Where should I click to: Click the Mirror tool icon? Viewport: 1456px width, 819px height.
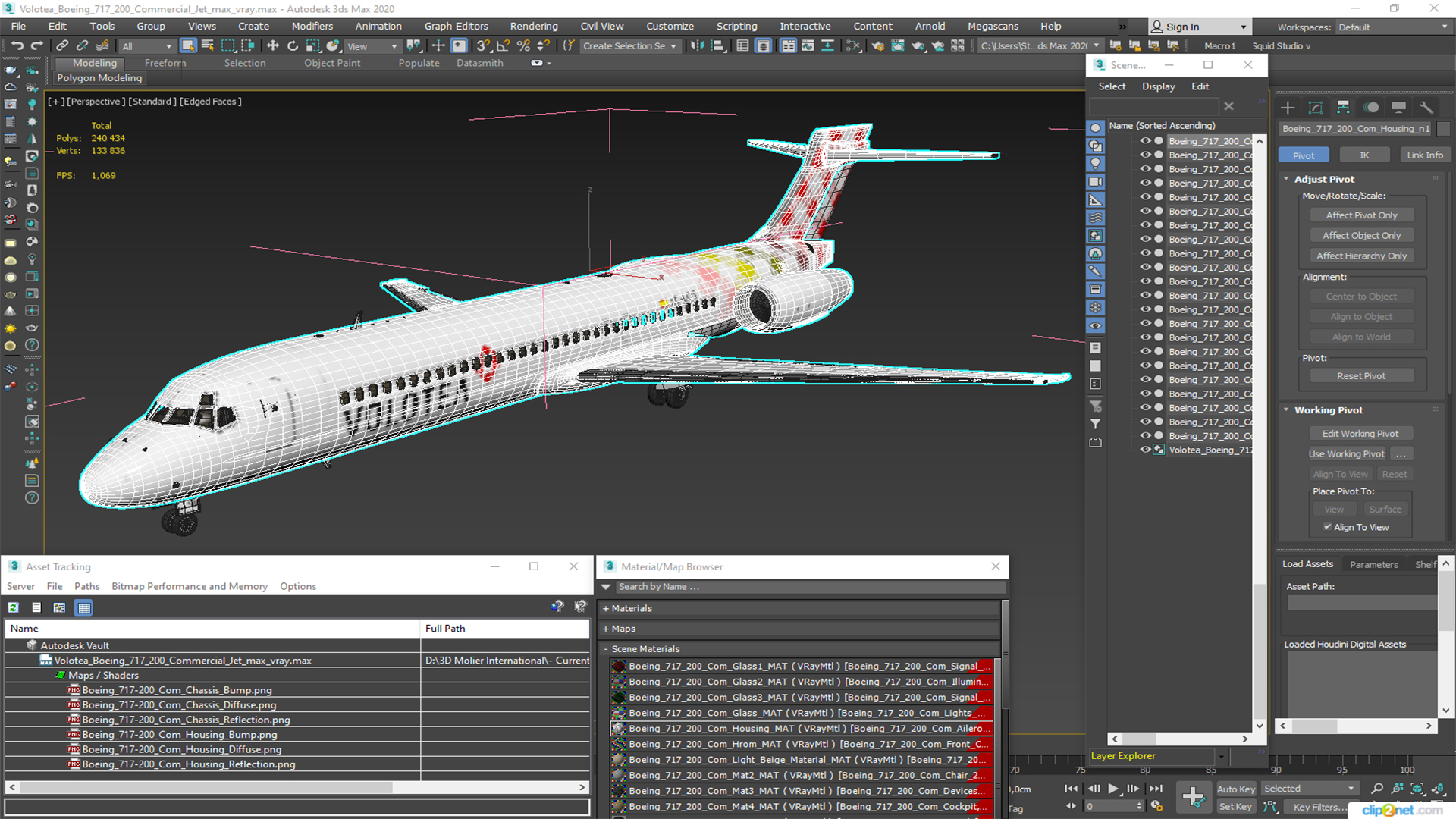[696, 45]
